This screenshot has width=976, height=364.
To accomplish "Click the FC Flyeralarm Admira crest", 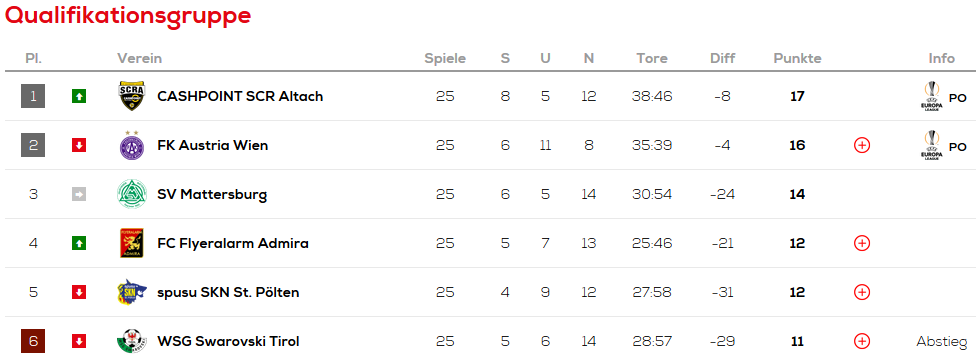I will (131, 243).
